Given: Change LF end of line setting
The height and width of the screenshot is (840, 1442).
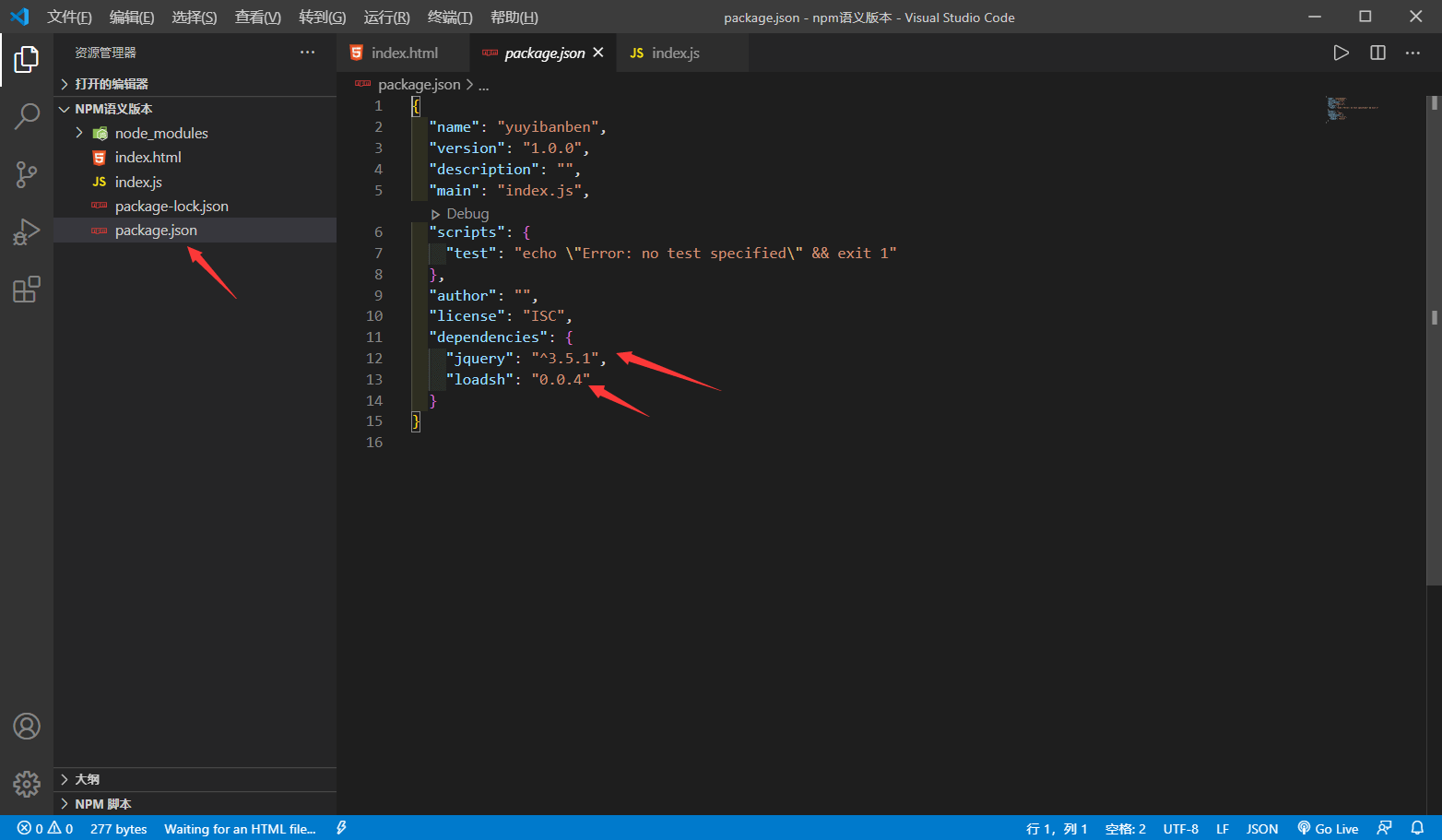Looking at the screenshot, I should click(x=1223, y=828).
